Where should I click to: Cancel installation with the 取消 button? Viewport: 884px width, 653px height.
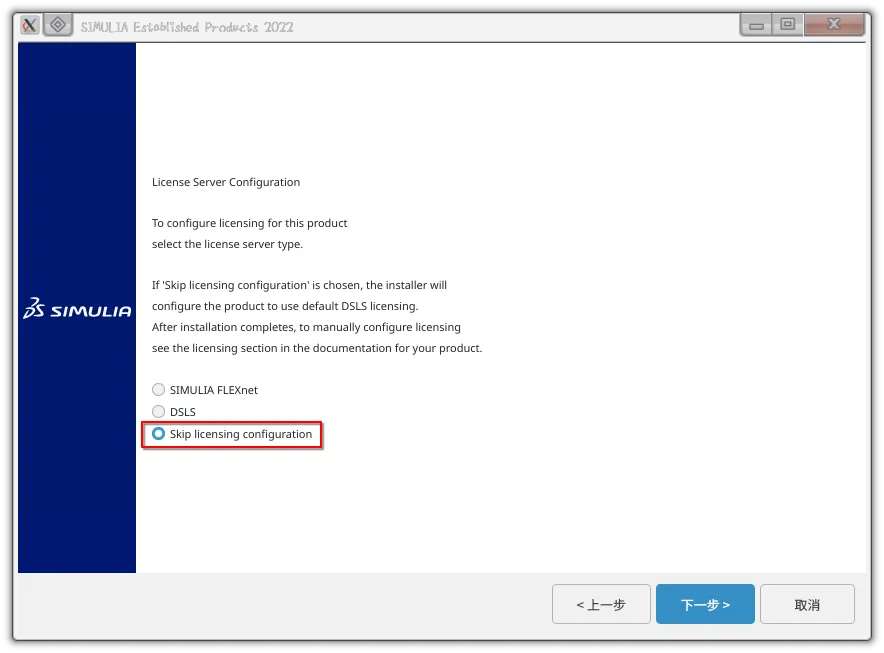tap(807, 605)
